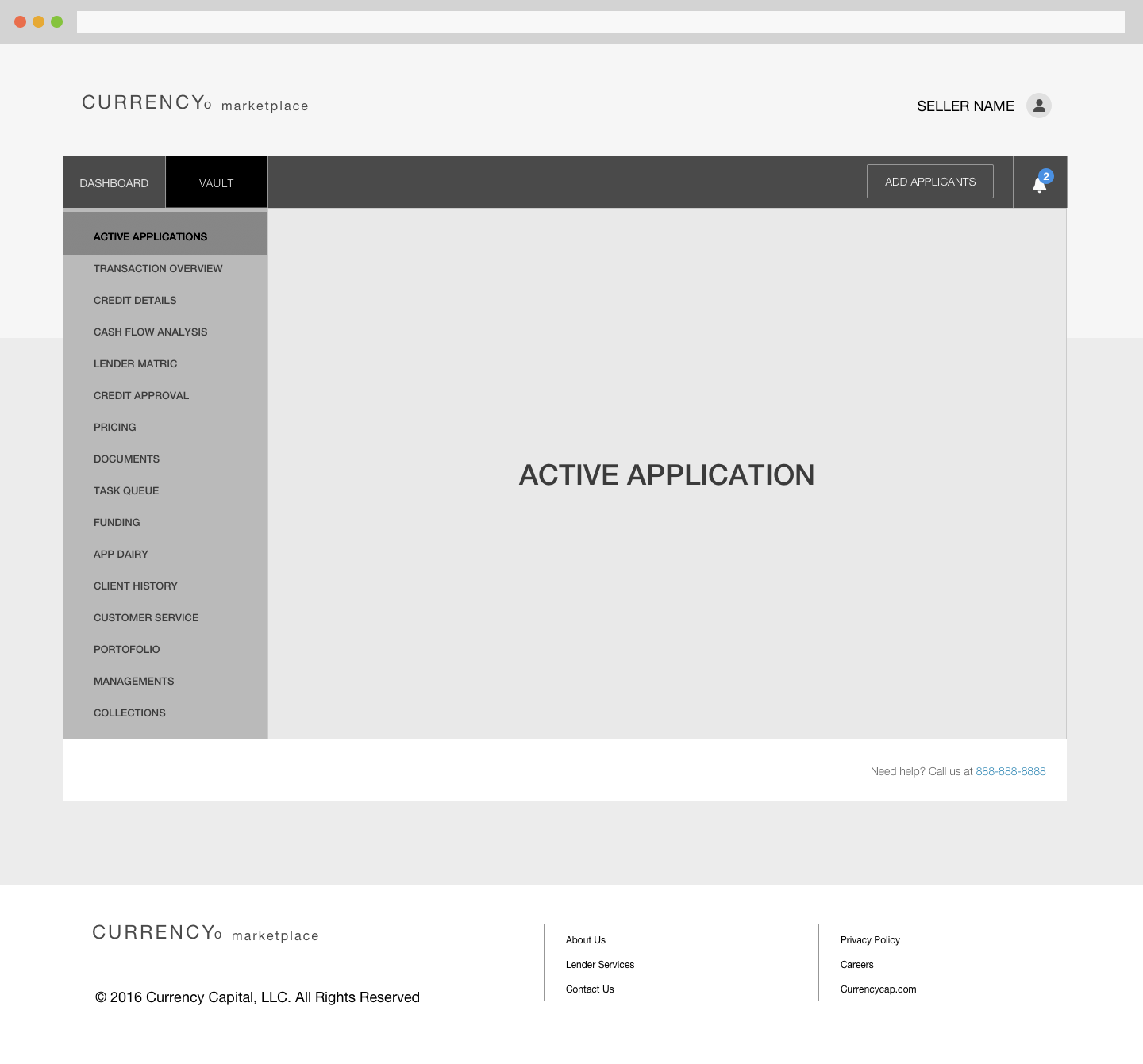This screenshot has width=1143, height=1064.
Task: Open the About Us footer link
Action: tap(586, 940)
